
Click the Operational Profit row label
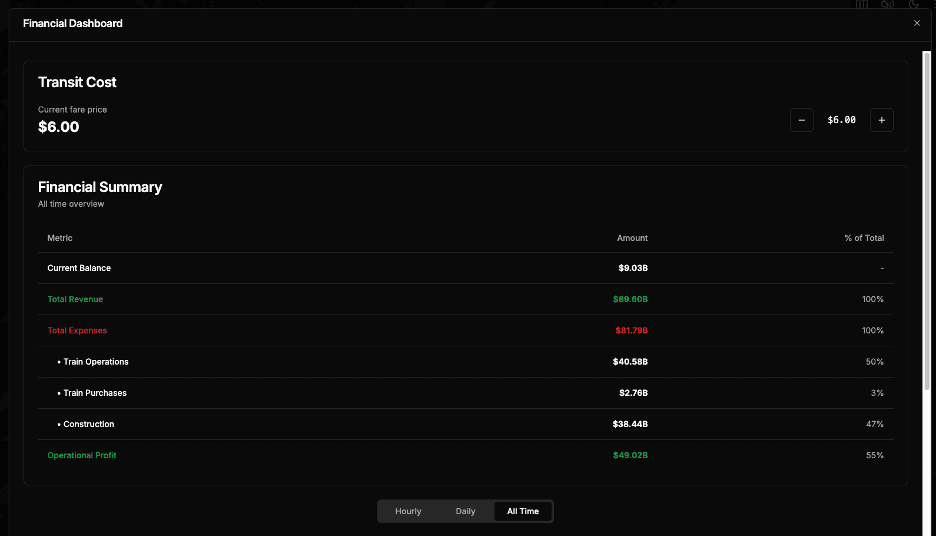82,455
